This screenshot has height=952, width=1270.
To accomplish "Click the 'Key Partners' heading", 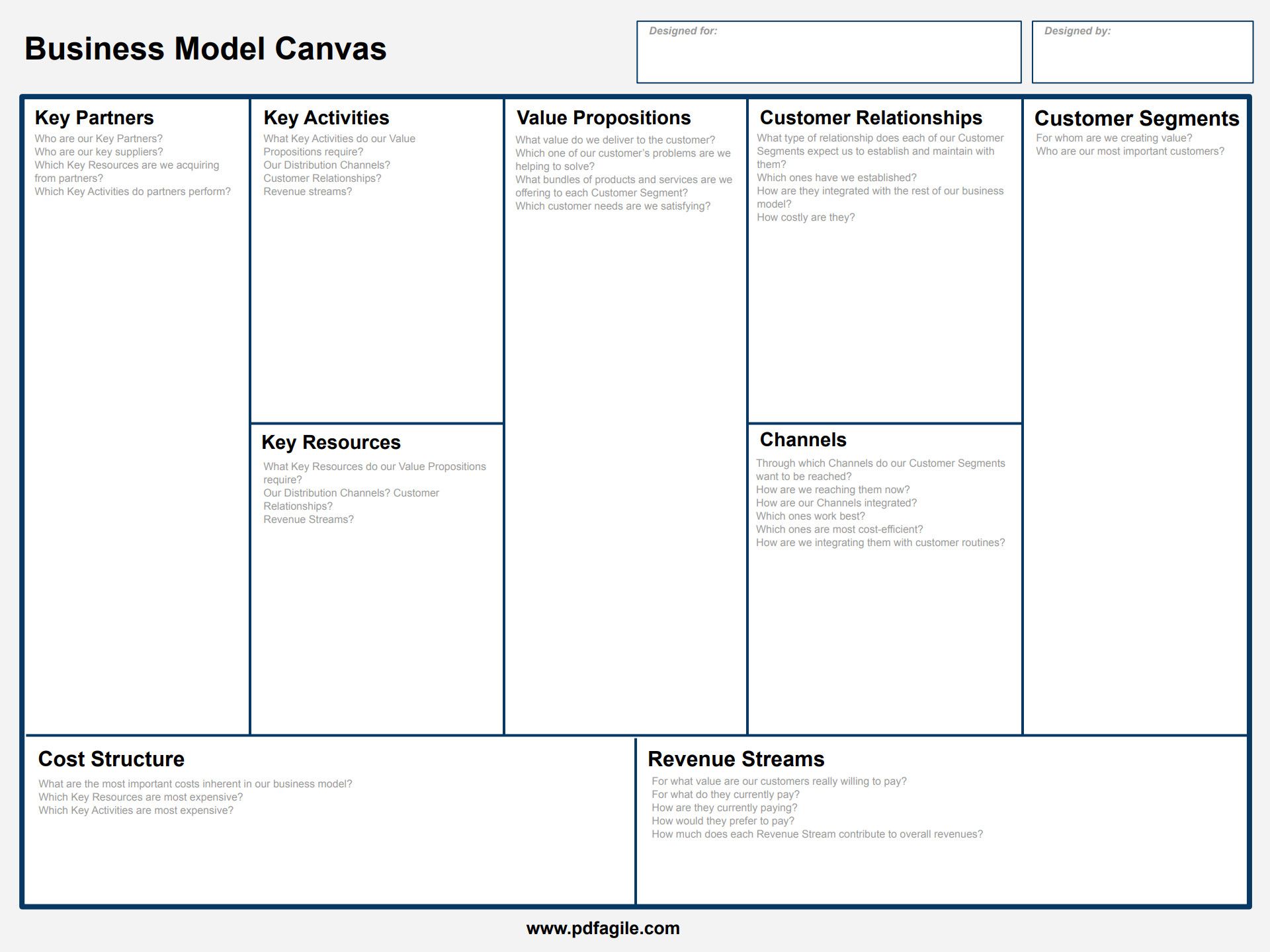I will (94, 118).
